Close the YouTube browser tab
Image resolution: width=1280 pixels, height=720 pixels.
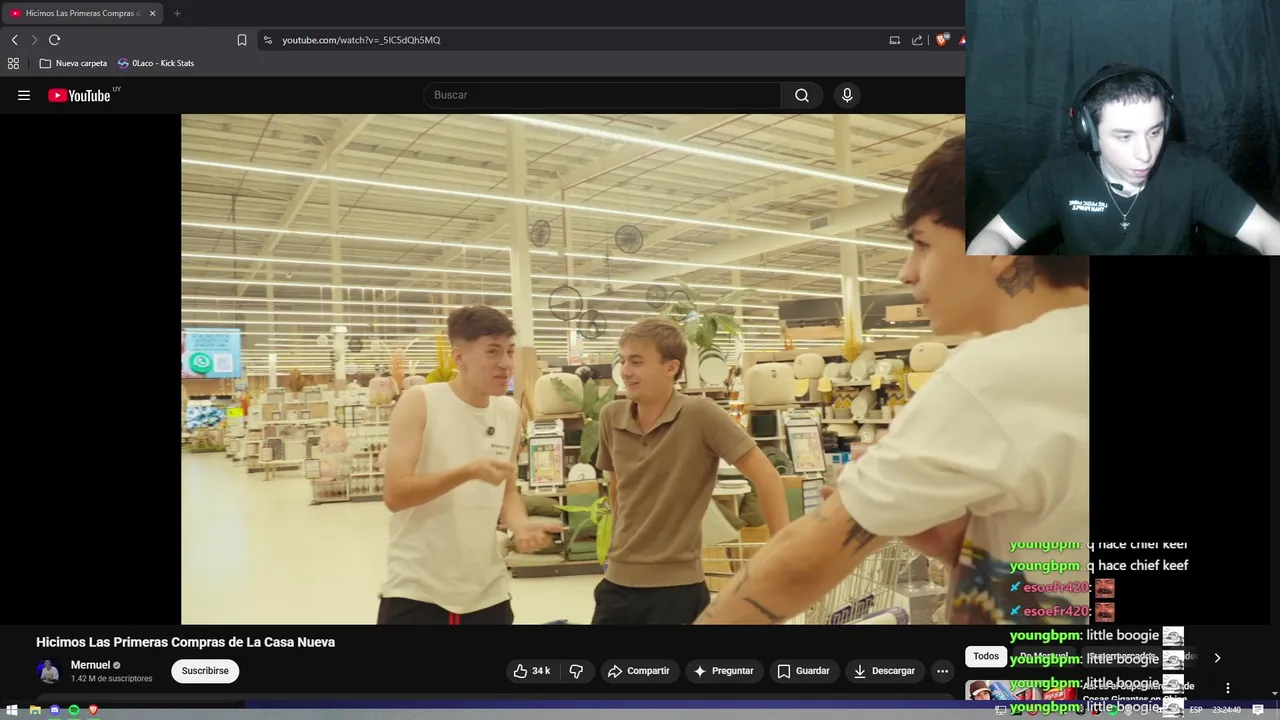[152, 13]
